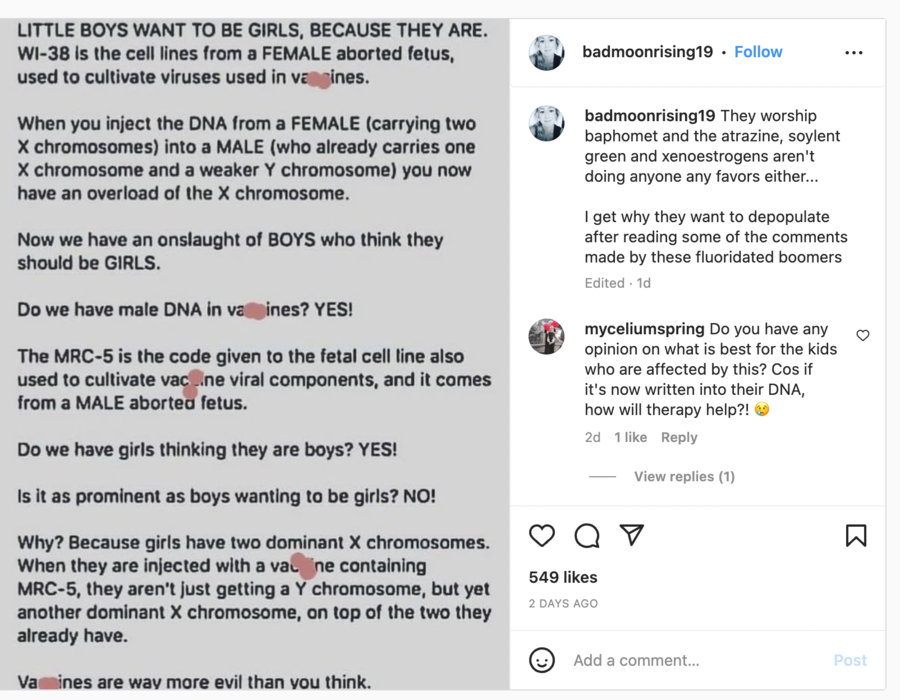The height and width of the screenshot is (700, 900).
Task: Open the 2 DAYS AGO timestamp
Action: [x=563, y=604]
